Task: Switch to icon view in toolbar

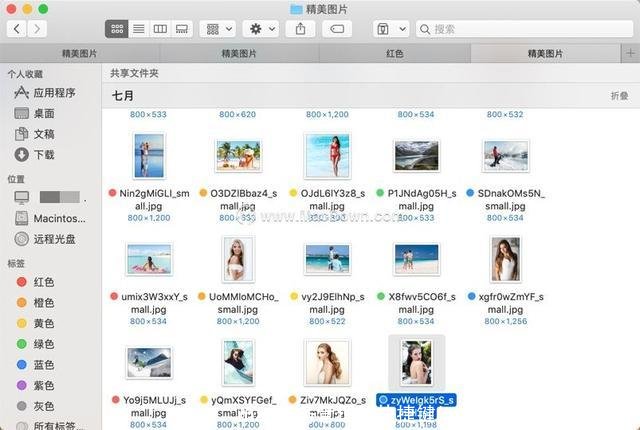Action: coord(116,29)
